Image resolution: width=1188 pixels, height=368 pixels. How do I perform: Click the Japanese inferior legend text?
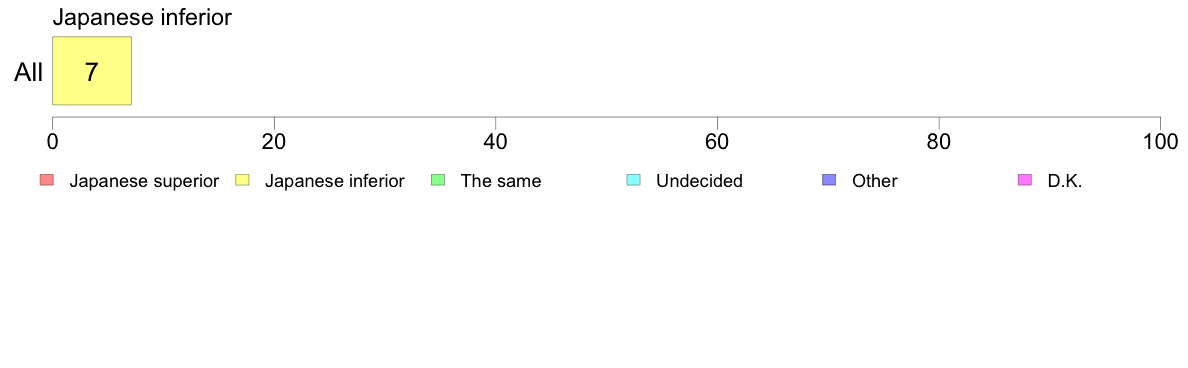coord(334,181)
